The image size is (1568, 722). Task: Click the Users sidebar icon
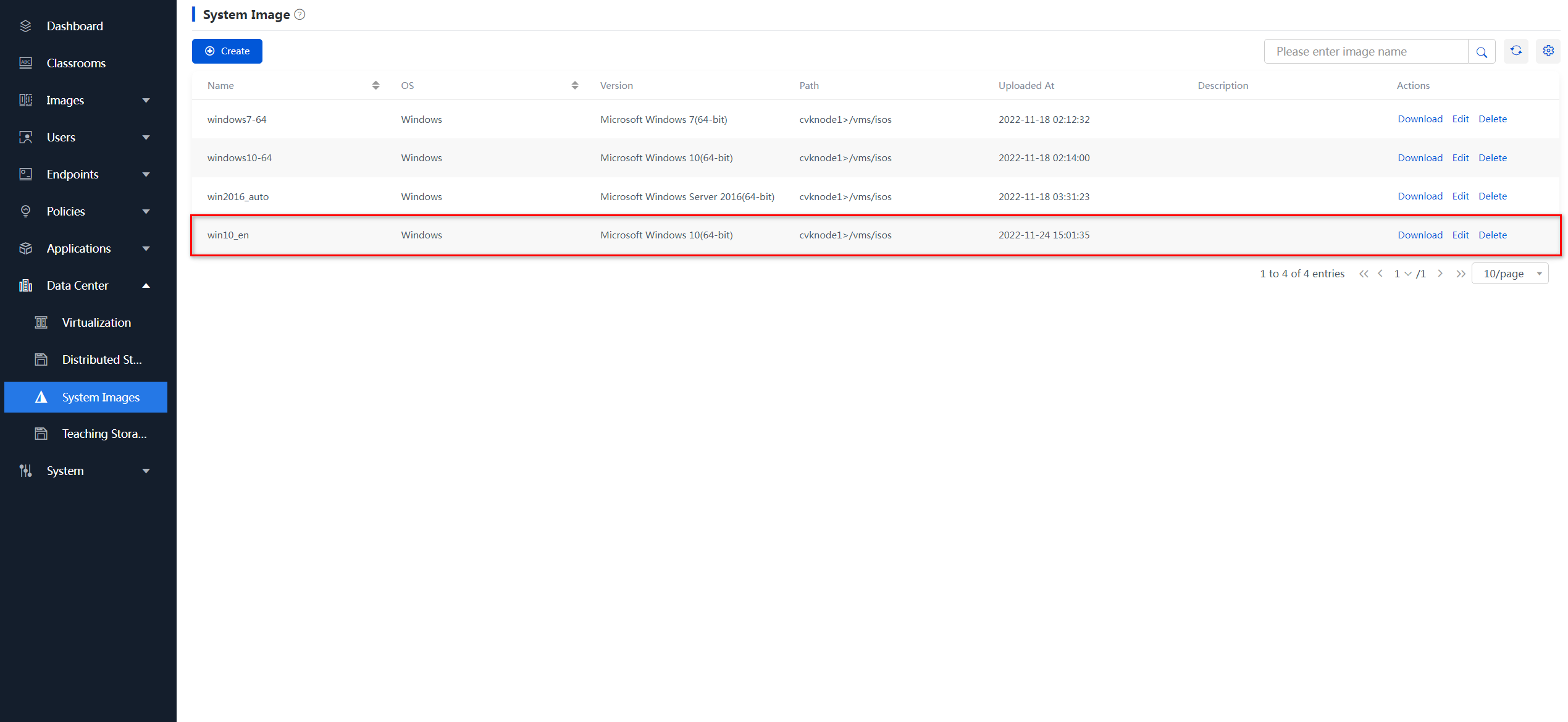click(25, 137)
